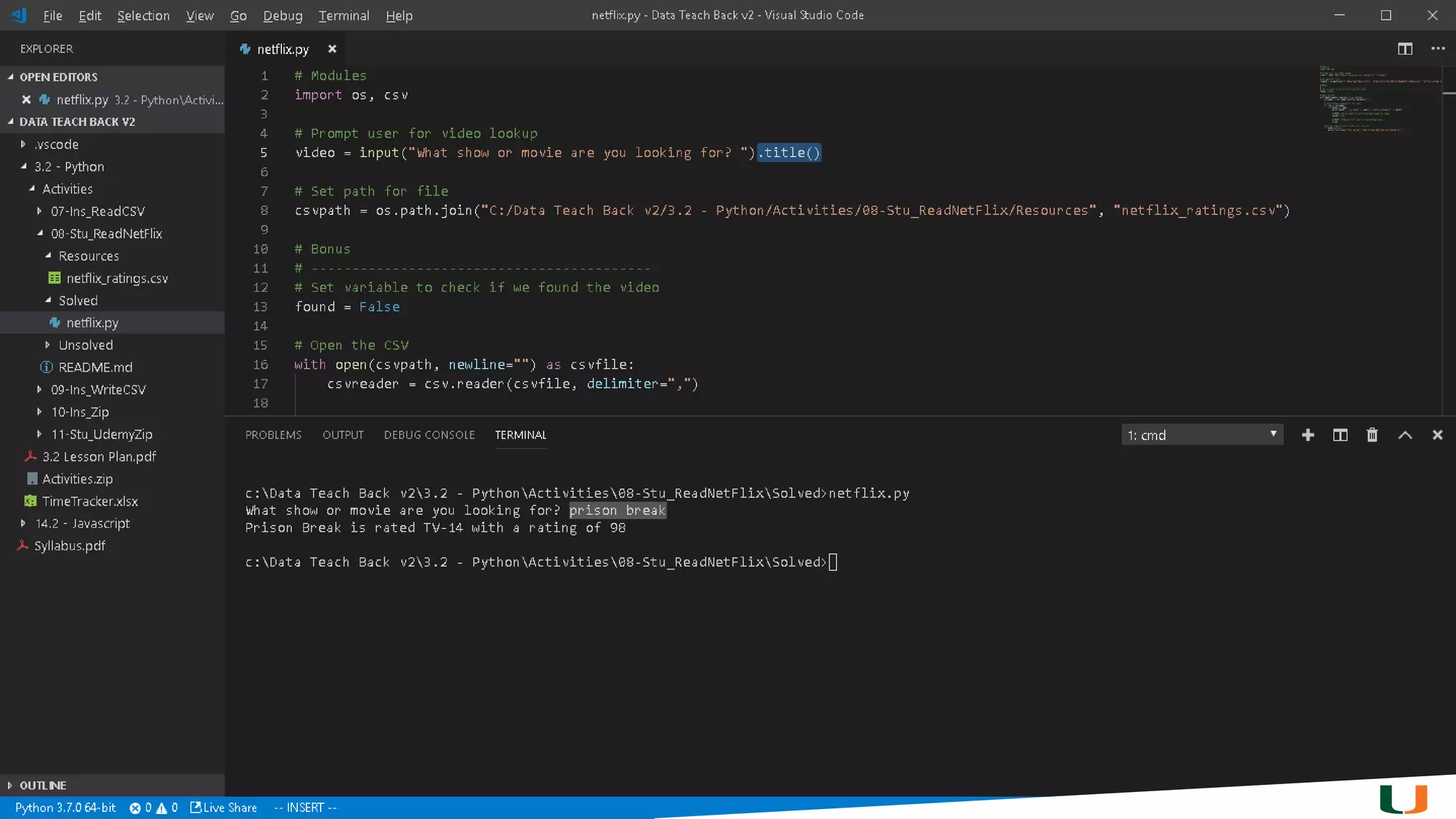
Task: Close the netflix.py editor tab
Action: tap(332, 49)
